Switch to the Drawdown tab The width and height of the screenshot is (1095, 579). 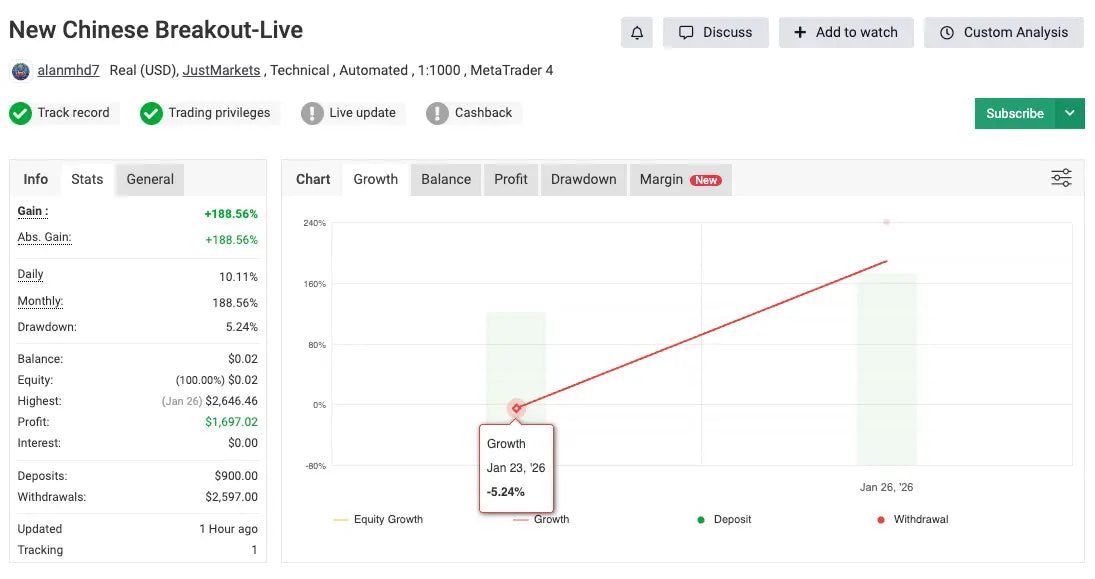point(584,179)
